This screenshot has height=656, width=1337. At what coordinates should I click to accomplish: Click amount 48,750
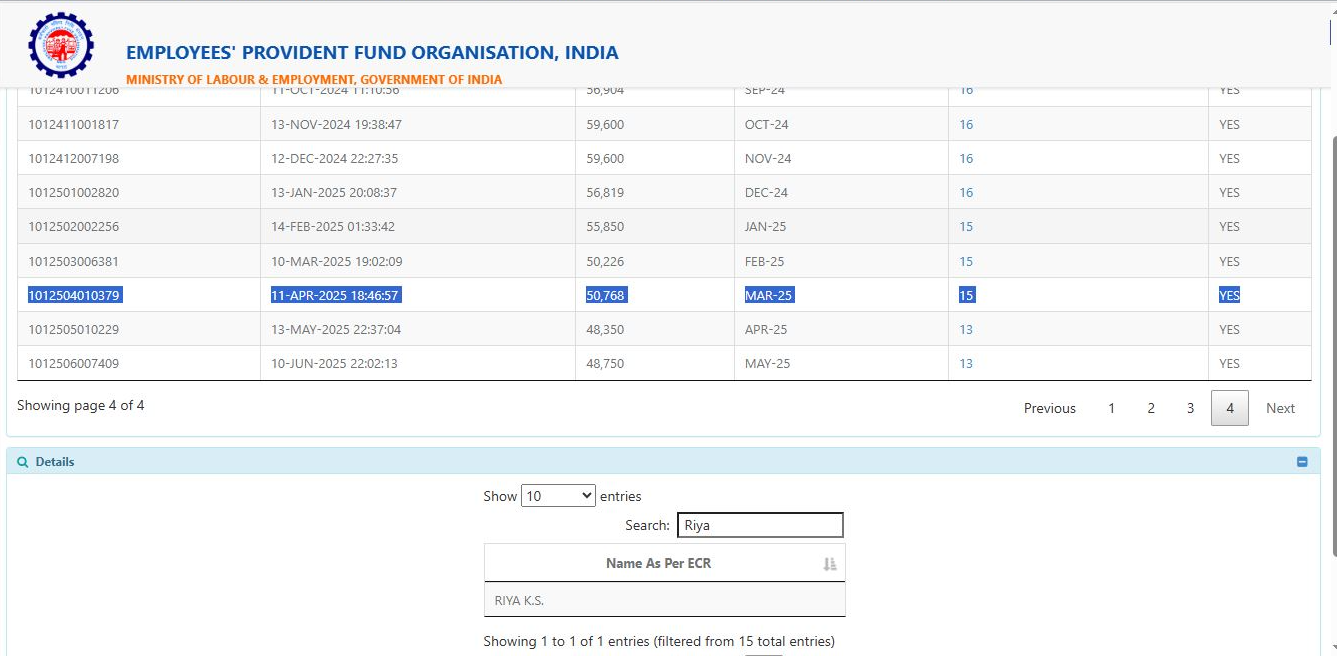coord(605,364)
